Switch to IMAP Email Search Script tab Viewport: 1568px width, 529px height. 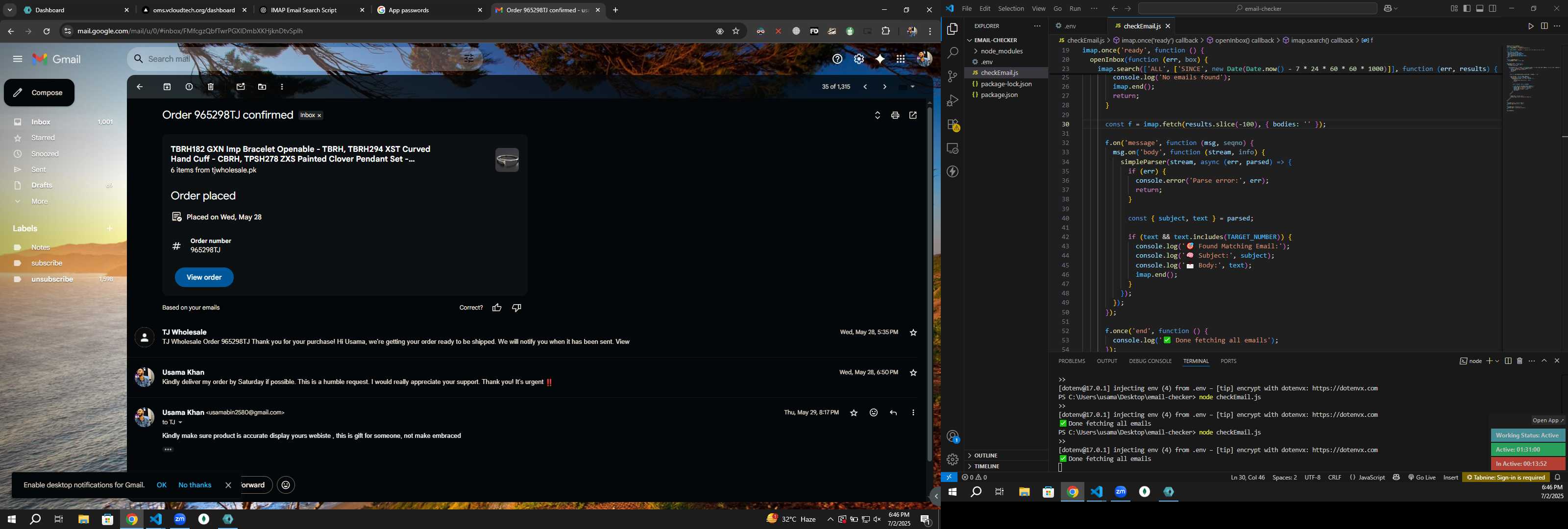tap(312, 10)
